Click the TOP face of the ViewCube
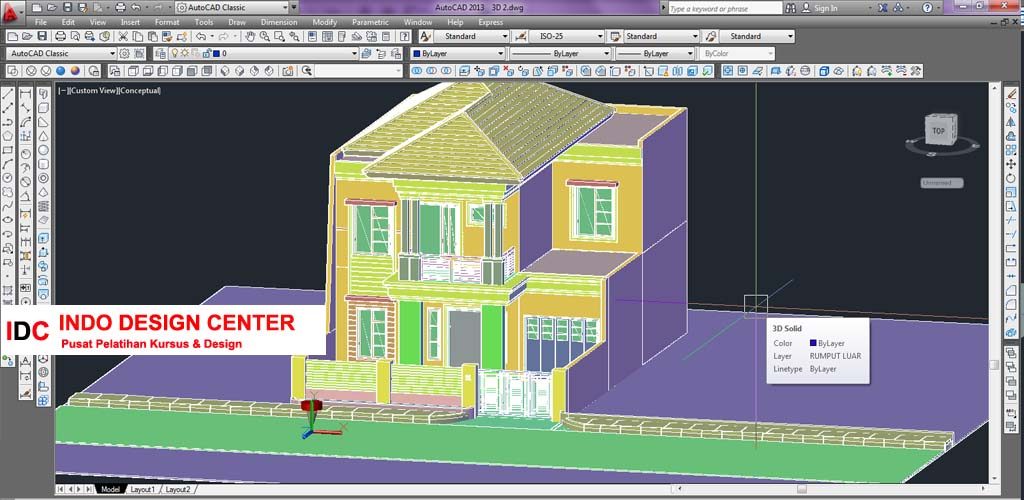 938,131
